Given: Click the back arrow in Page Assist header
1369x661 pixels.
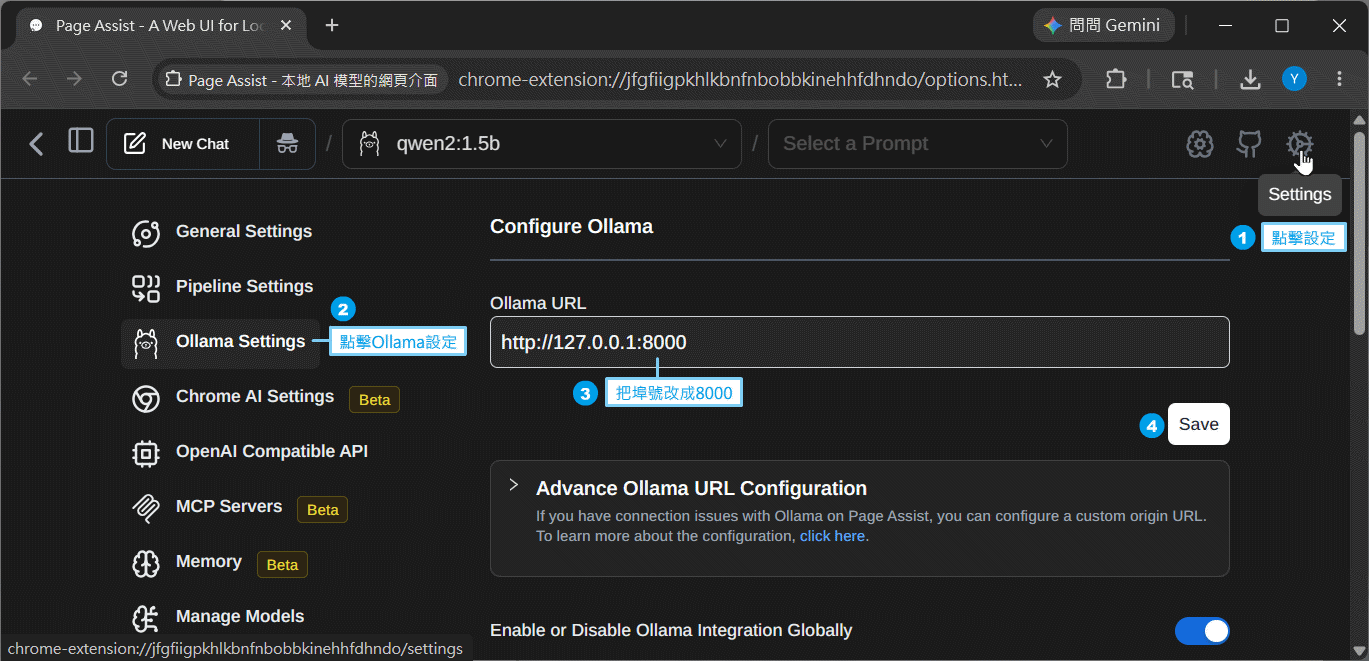Looking at the screenshot, I should click(37, 144).
